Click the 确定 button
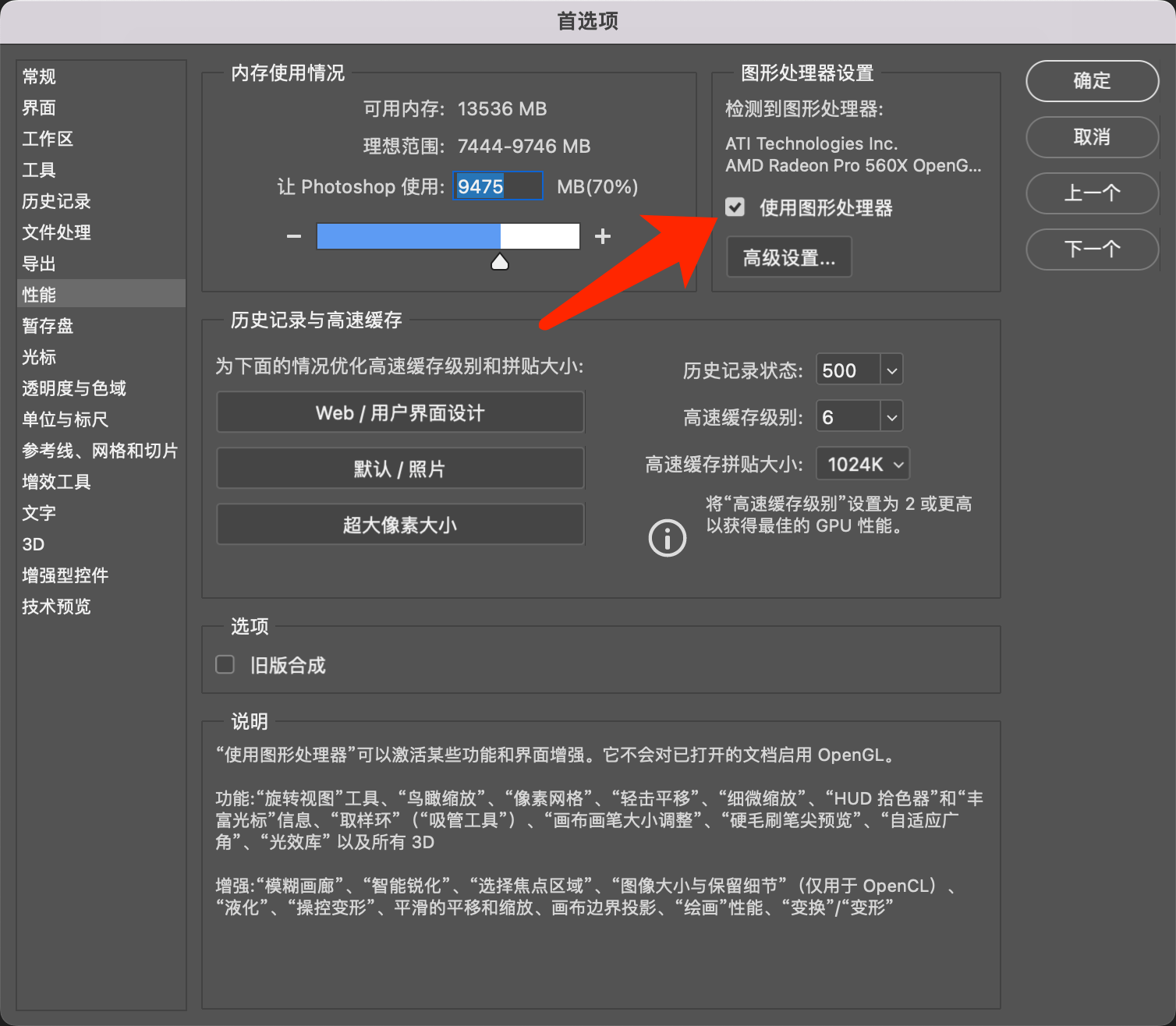The width and height of the screenshot is (1176, 1026). coord(1092,80)
